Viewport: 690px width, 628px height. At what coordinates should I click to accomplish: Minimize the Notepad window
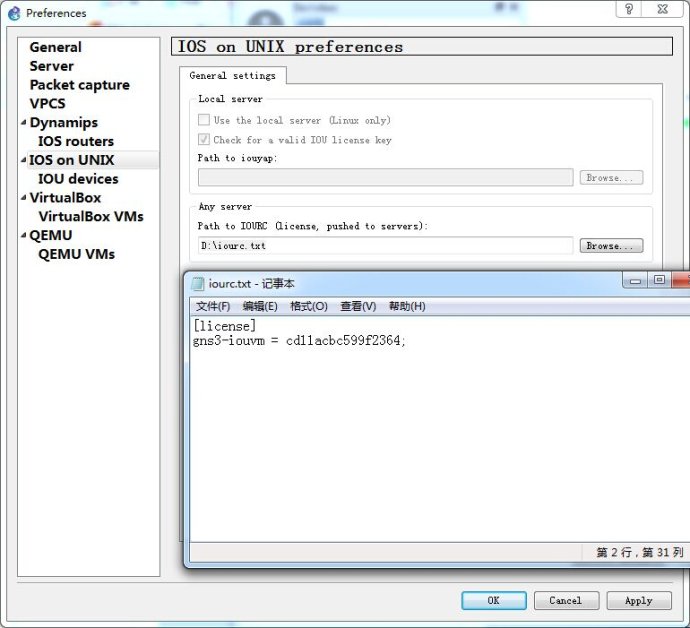point(635,280)
